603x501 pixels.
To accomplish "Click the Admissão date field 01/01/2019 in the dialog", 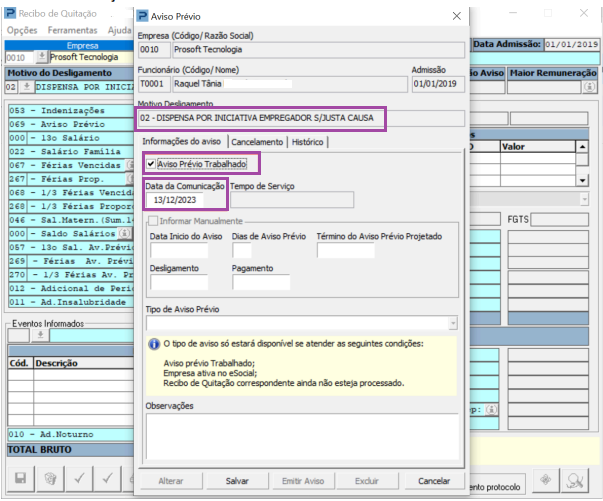I will (438, 84).
